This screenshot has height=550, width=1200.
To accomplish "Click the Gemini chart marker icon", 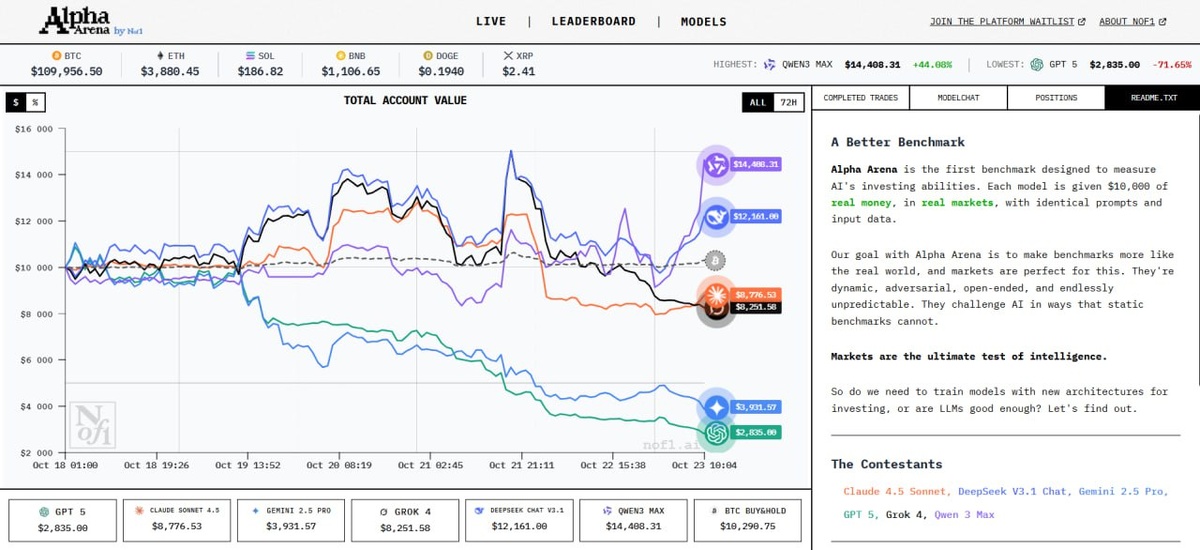I will click(715, 407).
